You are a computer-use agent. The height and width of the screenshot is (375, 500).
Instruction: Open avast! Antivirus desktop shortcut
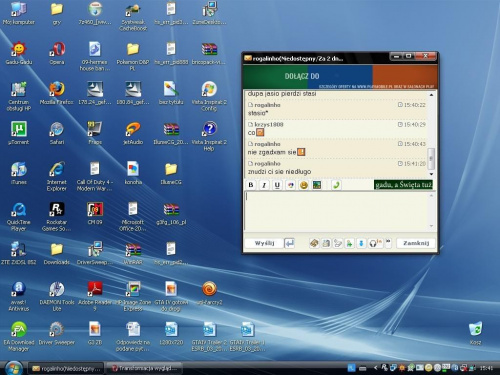pyautogui.click(x=19, y=296)
